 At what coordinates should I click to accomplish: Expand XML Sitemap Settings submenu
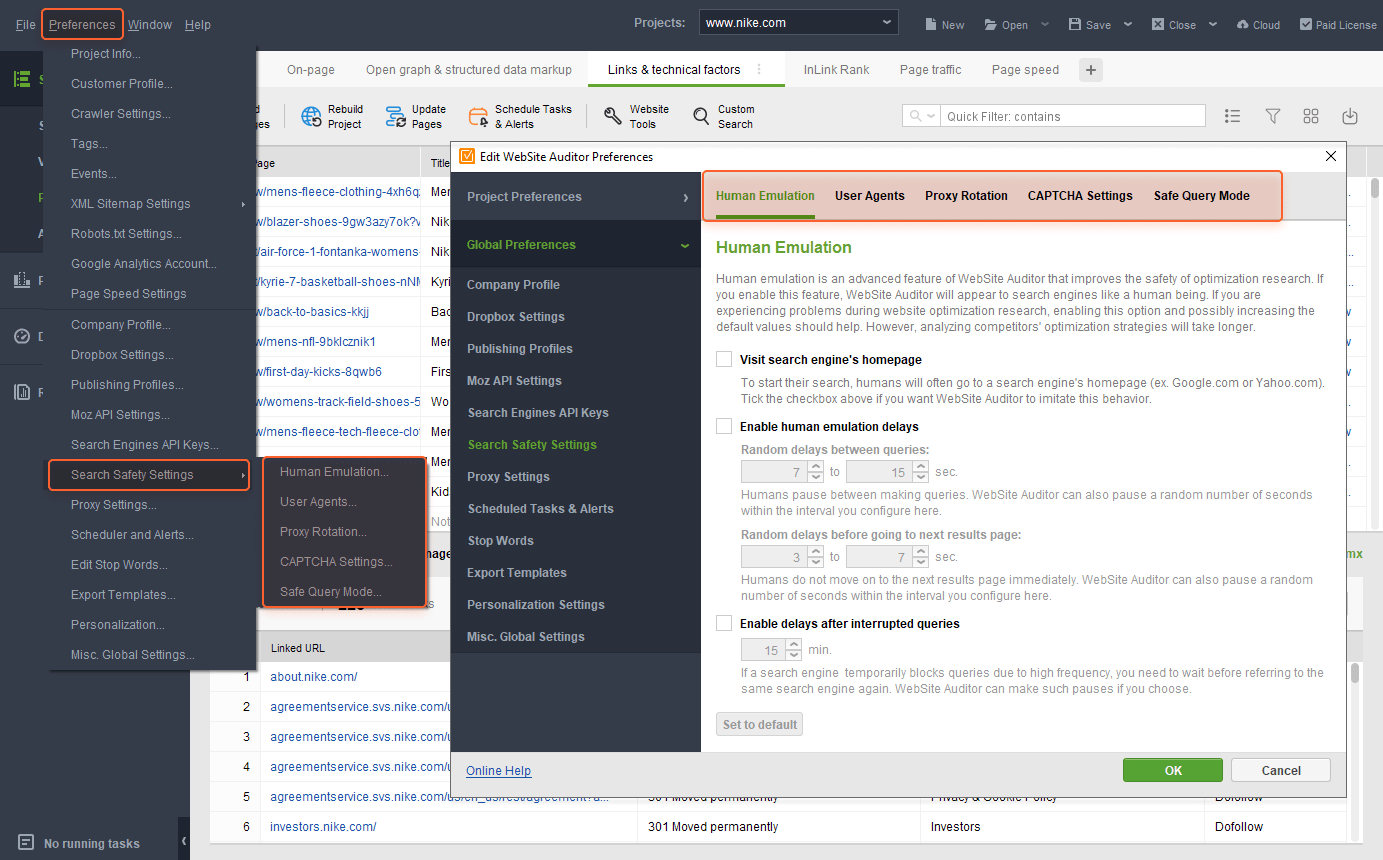click(149, 204)
